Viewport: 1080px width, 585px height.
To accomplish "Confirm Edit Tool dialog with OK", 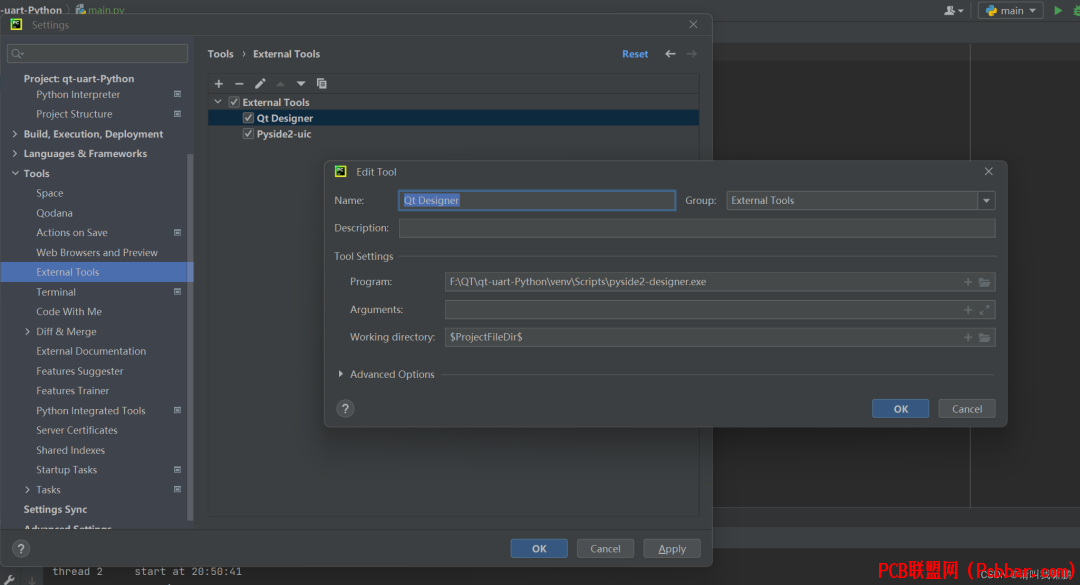I will [x=900, y=409].
